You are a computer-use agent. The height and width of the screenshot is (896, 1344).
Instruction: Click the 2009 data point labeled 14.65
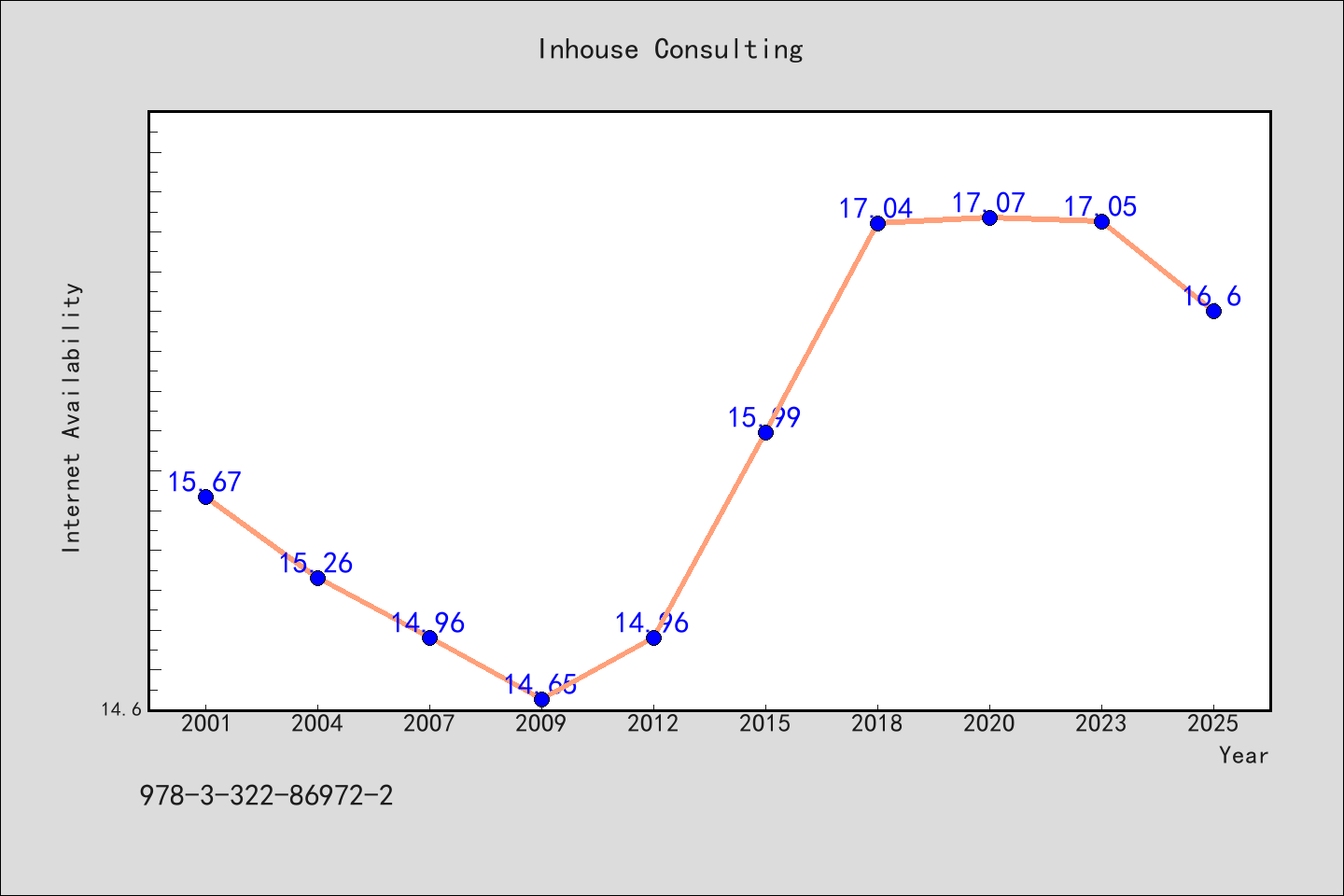(x=541, y=699)
